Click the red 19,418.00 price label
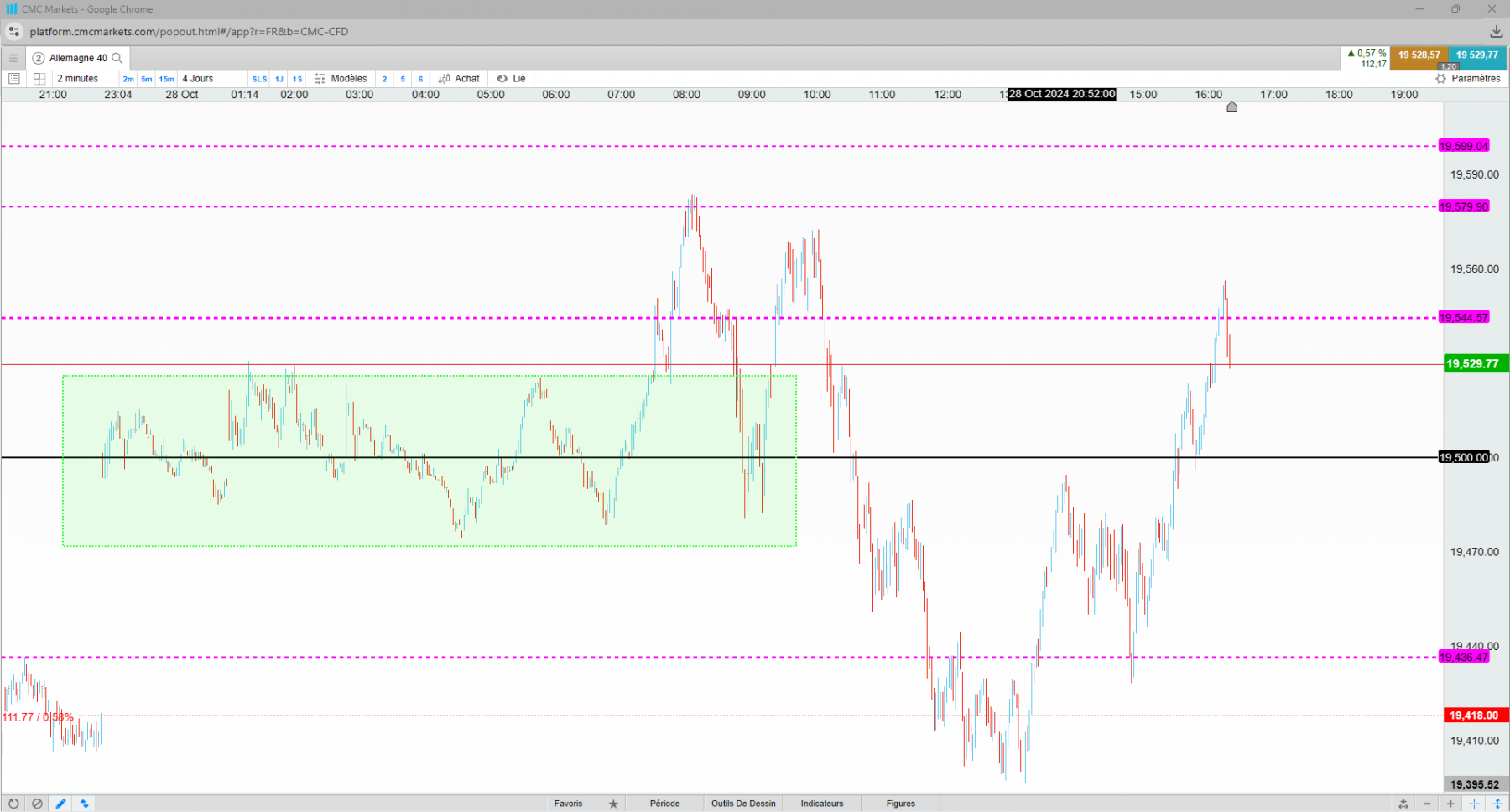This screenshot has height=812, width=1510. click(1476, 716)
